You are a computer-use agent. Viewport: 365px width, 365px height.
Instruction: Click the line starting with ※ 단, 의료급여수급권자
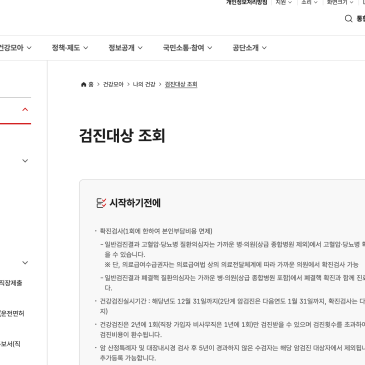(x=231, y=265)
